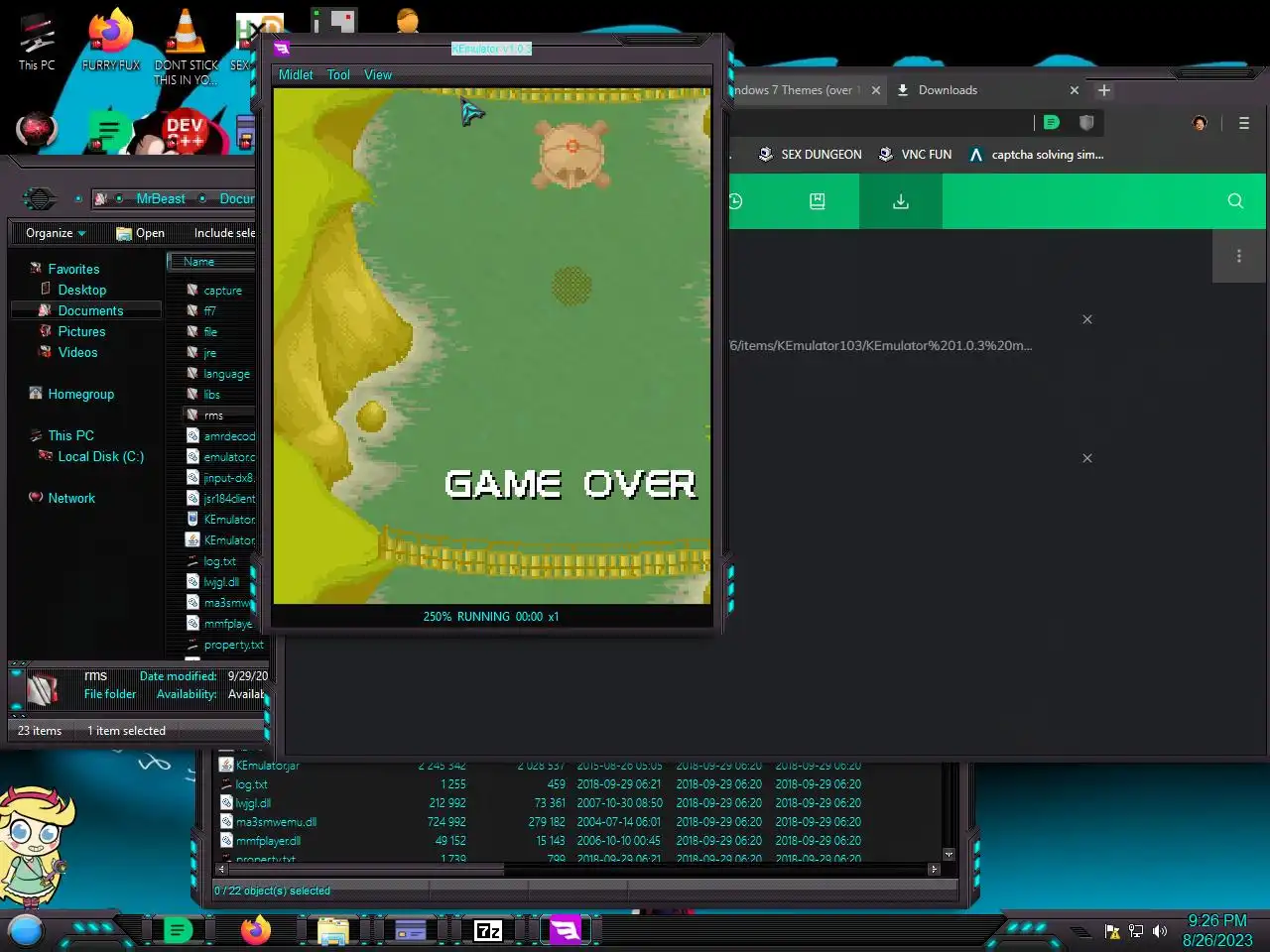Select Local Disk (C:) in navigation pane
1270x952 pixels.
(100, 456)
